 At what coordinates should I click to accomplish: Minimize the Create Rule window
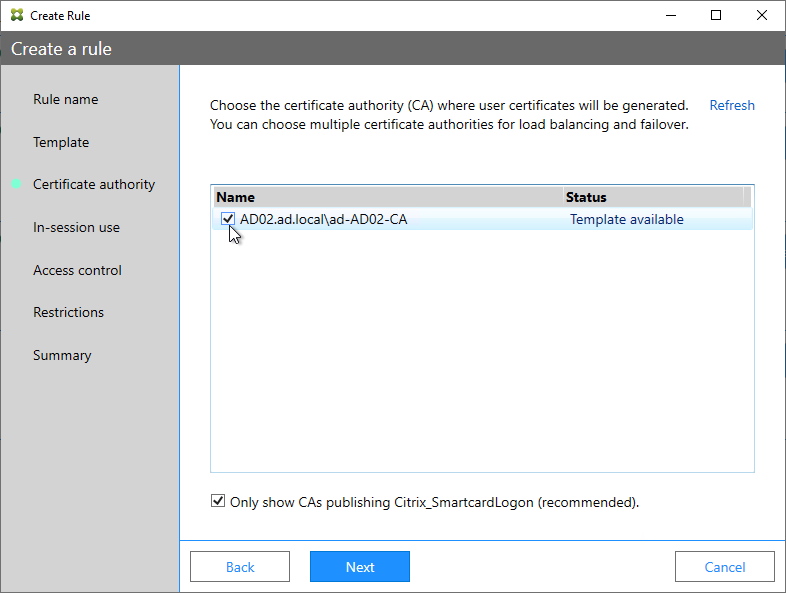(671, 15)
